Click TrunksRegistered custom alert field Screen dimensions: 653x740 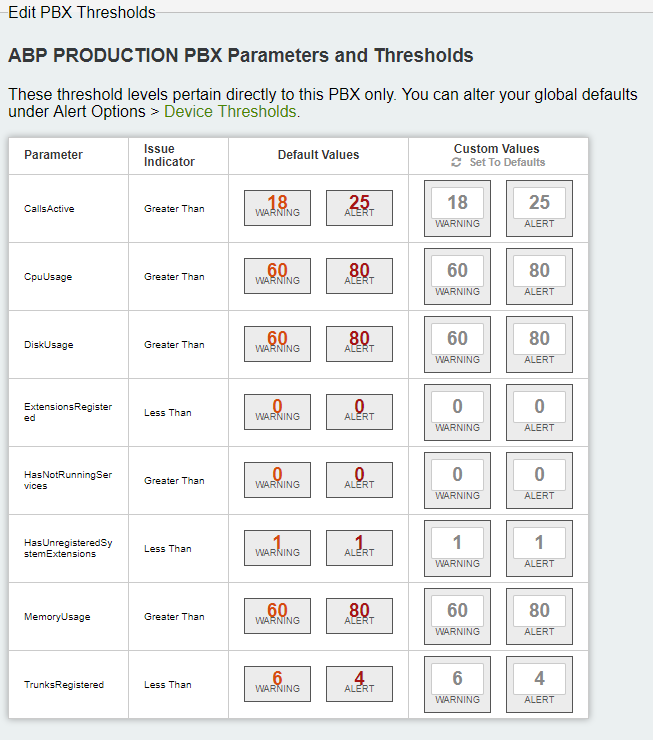tap(539, 678)
